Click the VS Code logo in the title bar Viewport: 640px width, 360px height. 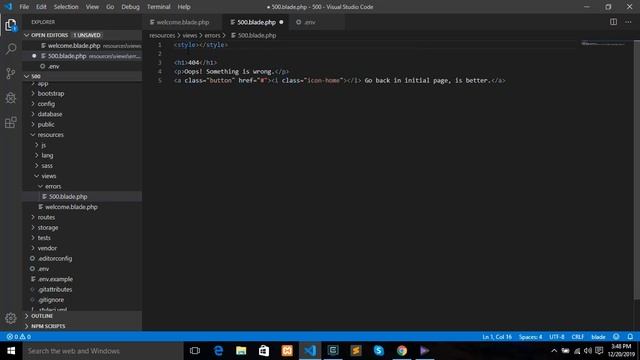pyautogui.click(x=8, y=7)
